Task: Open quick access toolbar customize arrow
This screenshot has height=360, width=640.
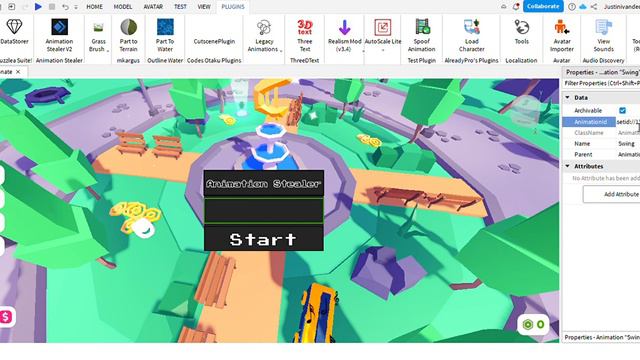Action: [76, 7]
